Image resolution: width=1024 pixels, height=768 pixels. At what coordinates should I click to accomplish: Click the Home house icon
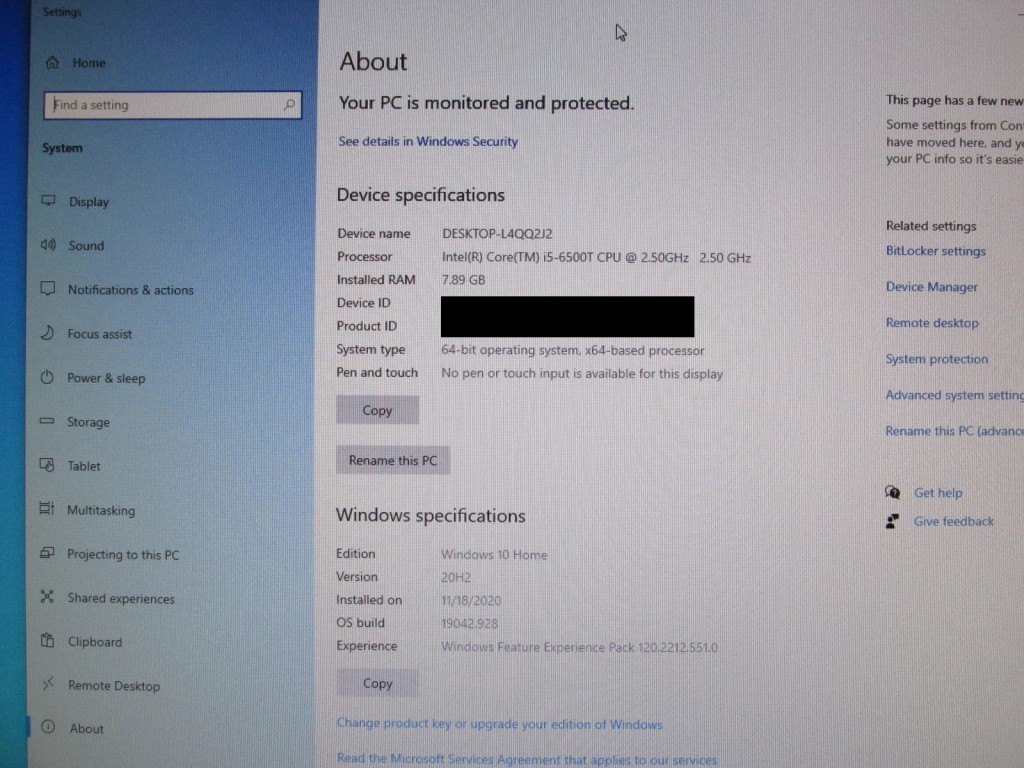click(x=52, y=63)
